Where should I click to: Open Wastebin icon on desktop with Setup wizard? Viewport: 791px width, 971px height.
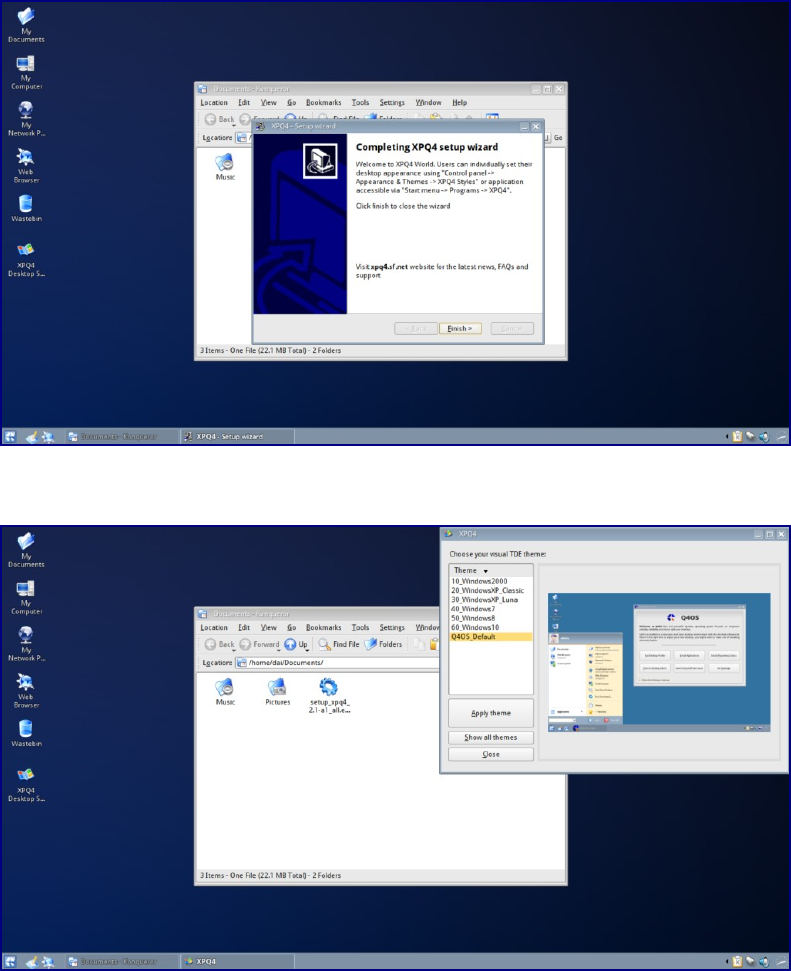pos(25,208)
